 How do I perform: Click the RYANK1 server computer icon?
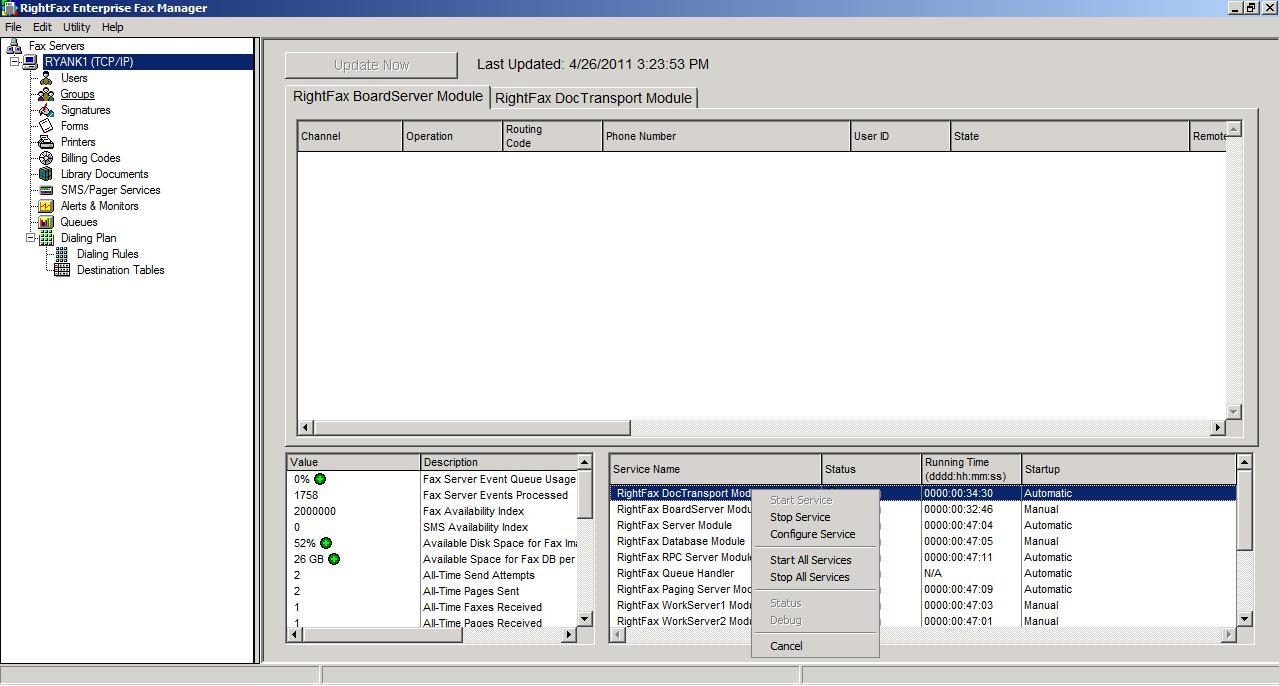click(x=31, y=62)
